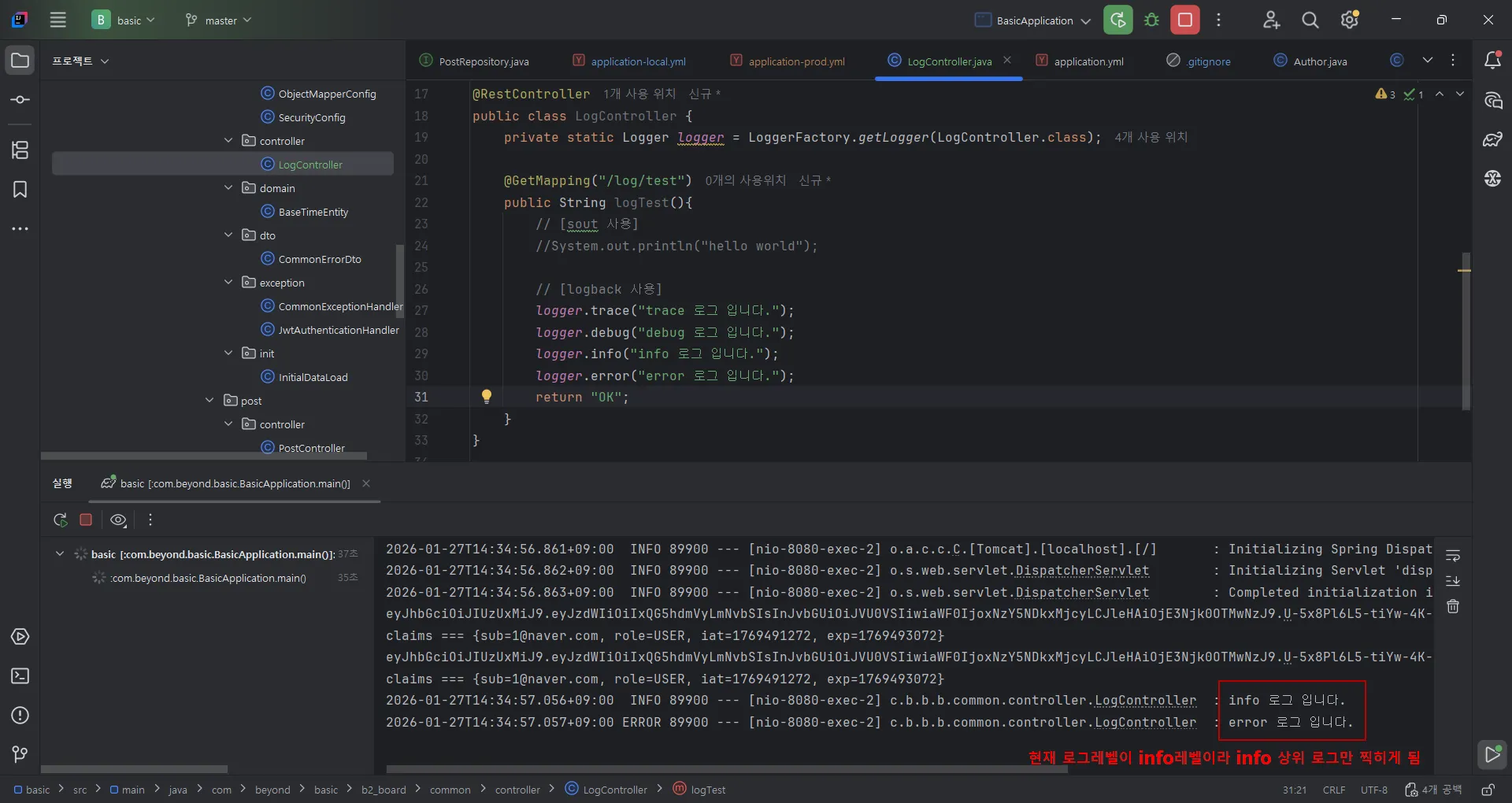This screenshot has height=803, width=1512.
Task: Collapse the dto folder
Action: (x=228, y=235)
